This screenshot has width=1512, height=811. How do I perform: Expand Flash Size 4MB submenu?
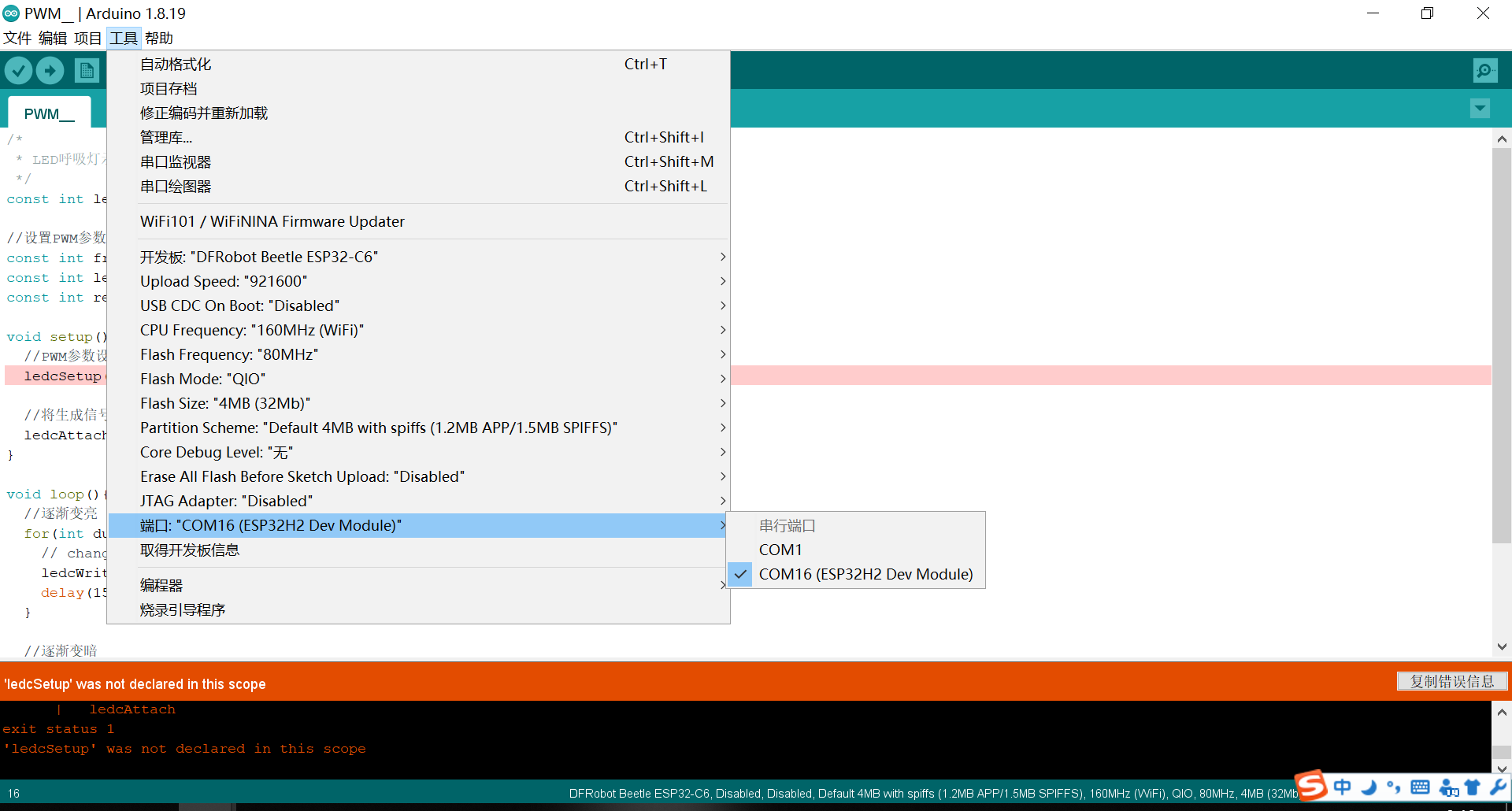click(x=418, y=403)
